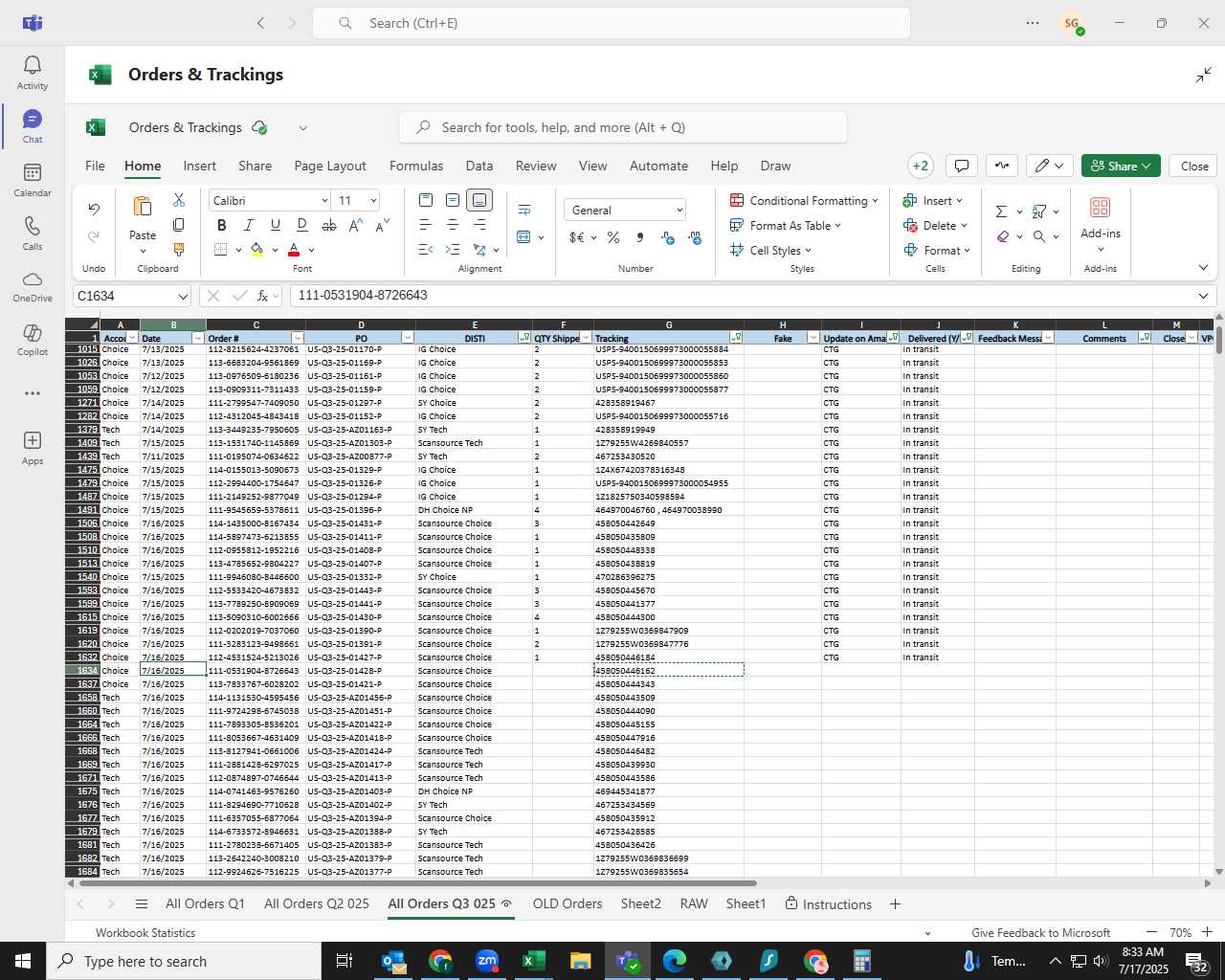This screenshot has height=980, width=1225.
Task: Set top vertical alignment
Action: (x=426, y=200)
